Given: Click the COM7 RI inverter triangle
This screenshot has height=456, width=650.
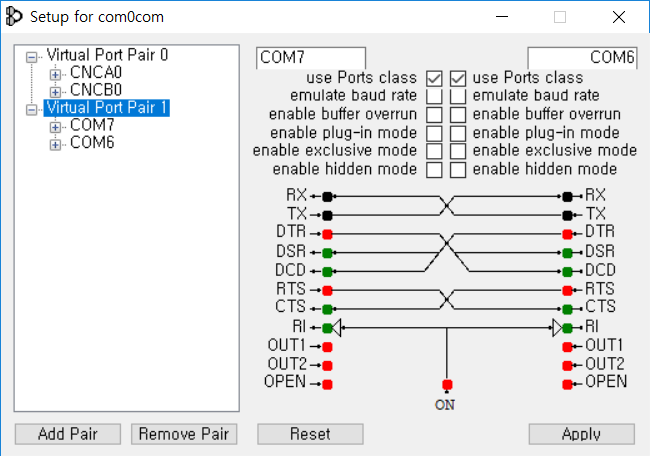Looking at the screenshot, I should (337, 328).
